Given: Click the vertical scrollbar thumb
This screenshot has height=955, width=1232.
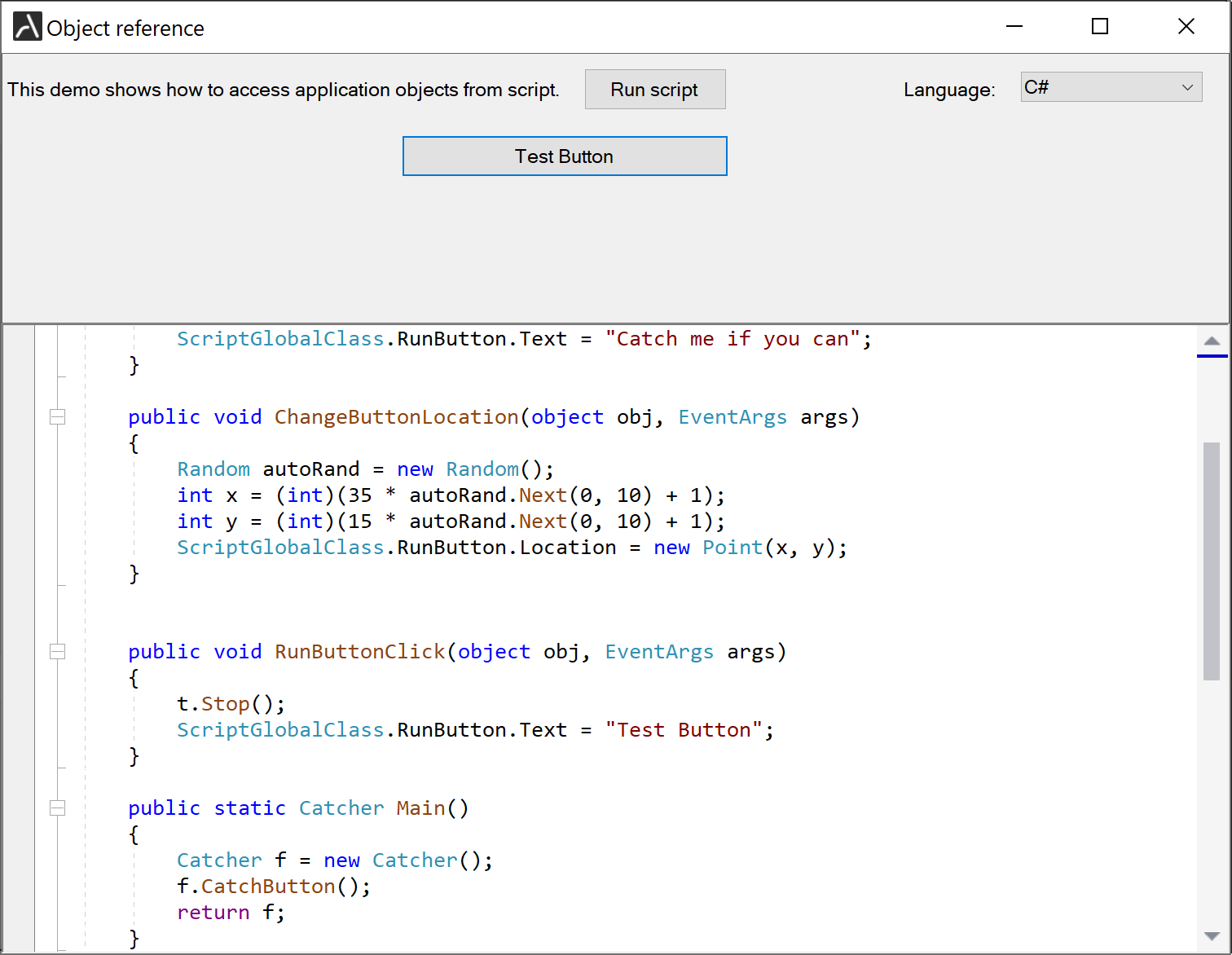Looking at the screenshot, I should pos(1212,561).
